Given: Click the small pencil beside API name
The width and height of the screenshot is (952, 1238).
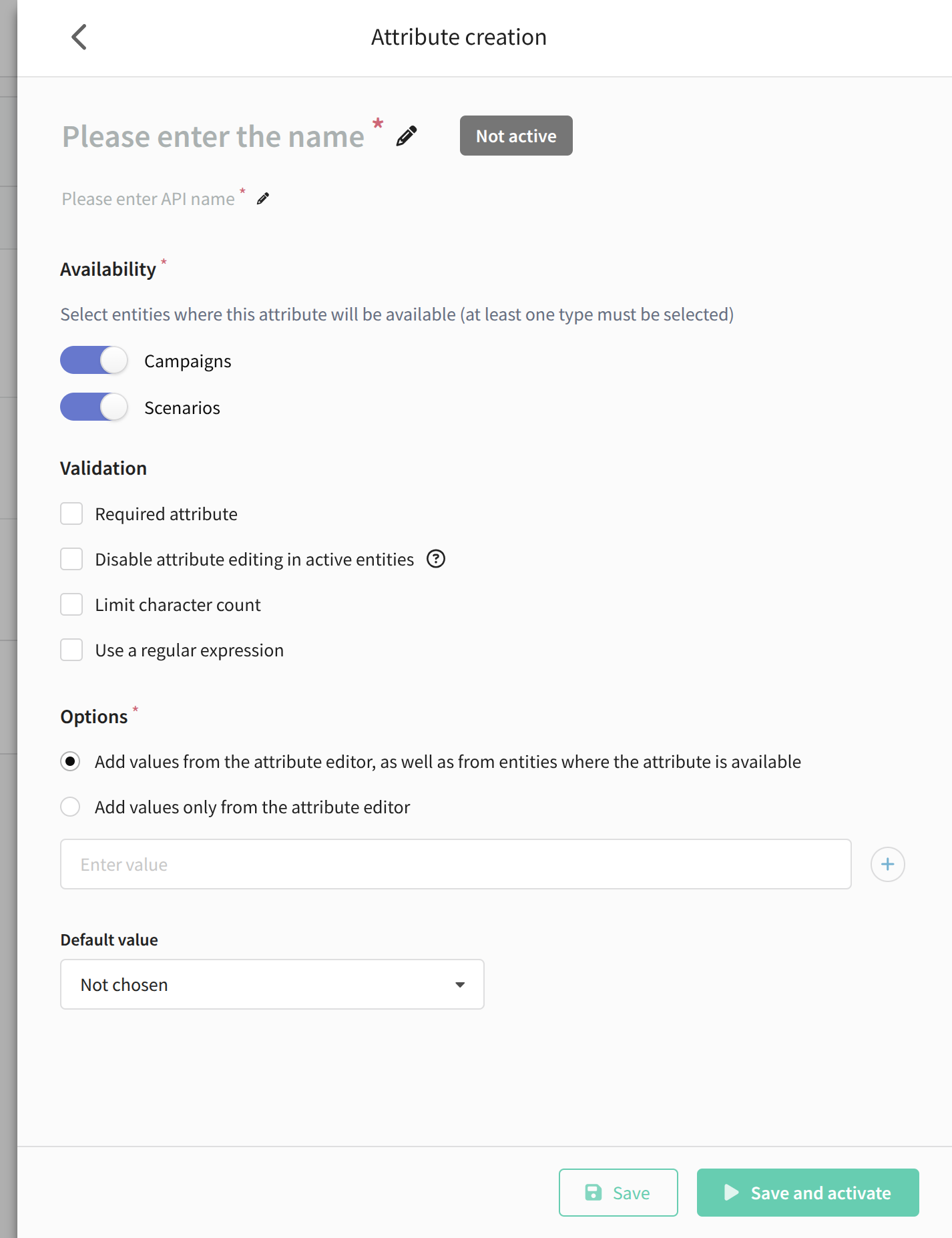Looking at the screenshot, I should click(263, 198).
